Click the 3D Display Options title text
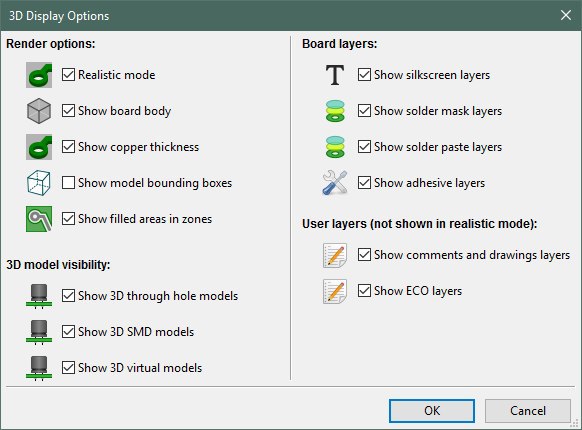The height and width of the screenshot is (430, 582). click(59, 16)
